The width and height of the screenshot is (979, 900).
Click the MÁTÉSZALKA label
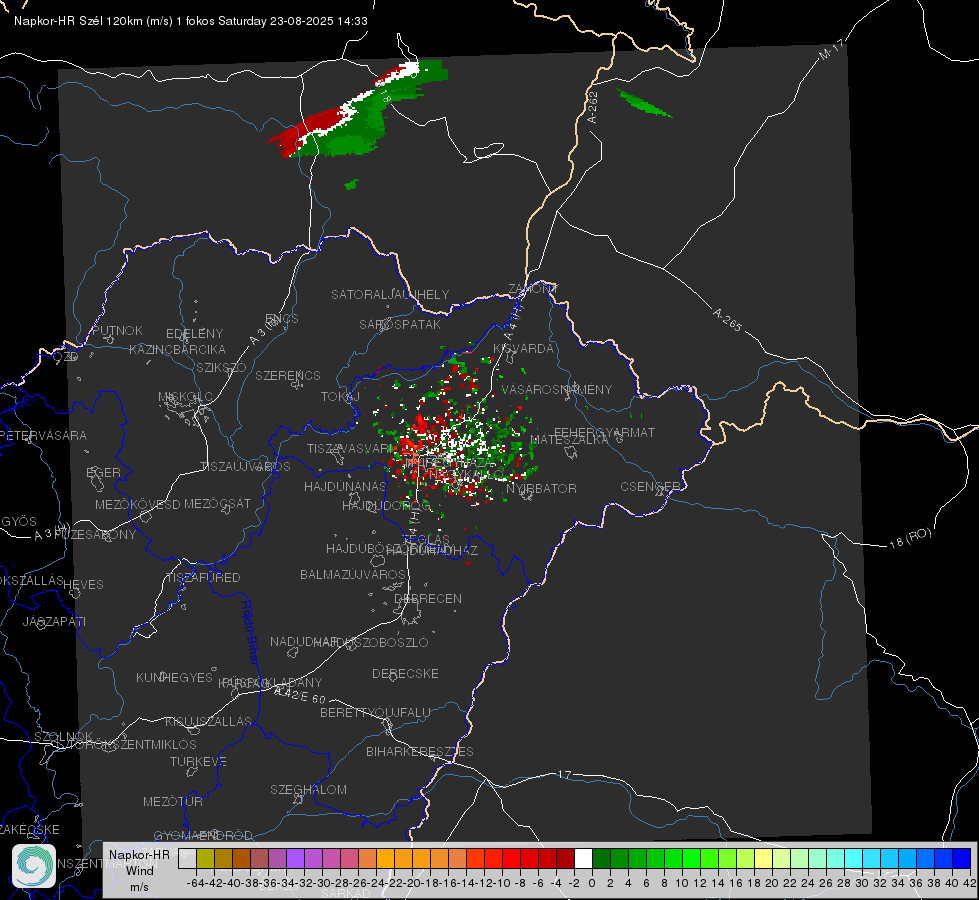coord(569,439)
